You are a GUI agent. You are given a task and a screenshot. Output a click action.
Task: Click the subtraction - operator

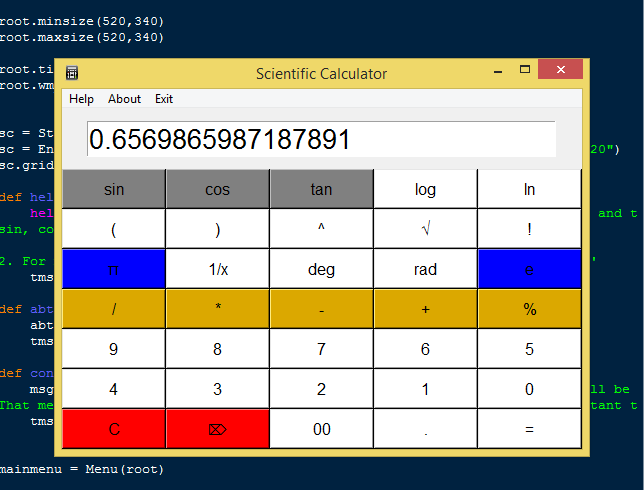pyautogui.click(x=322, y=309)
